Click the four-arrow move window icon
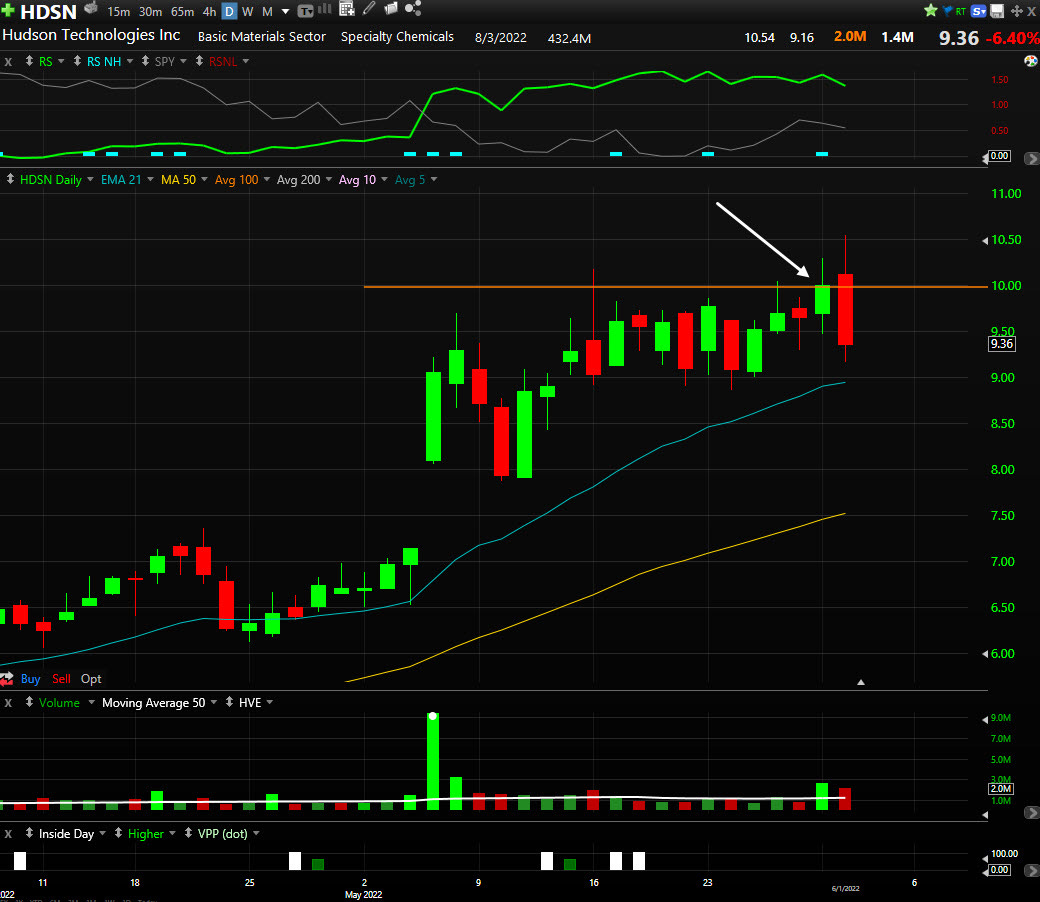 pyautogui.click(x=1017, y=11)
